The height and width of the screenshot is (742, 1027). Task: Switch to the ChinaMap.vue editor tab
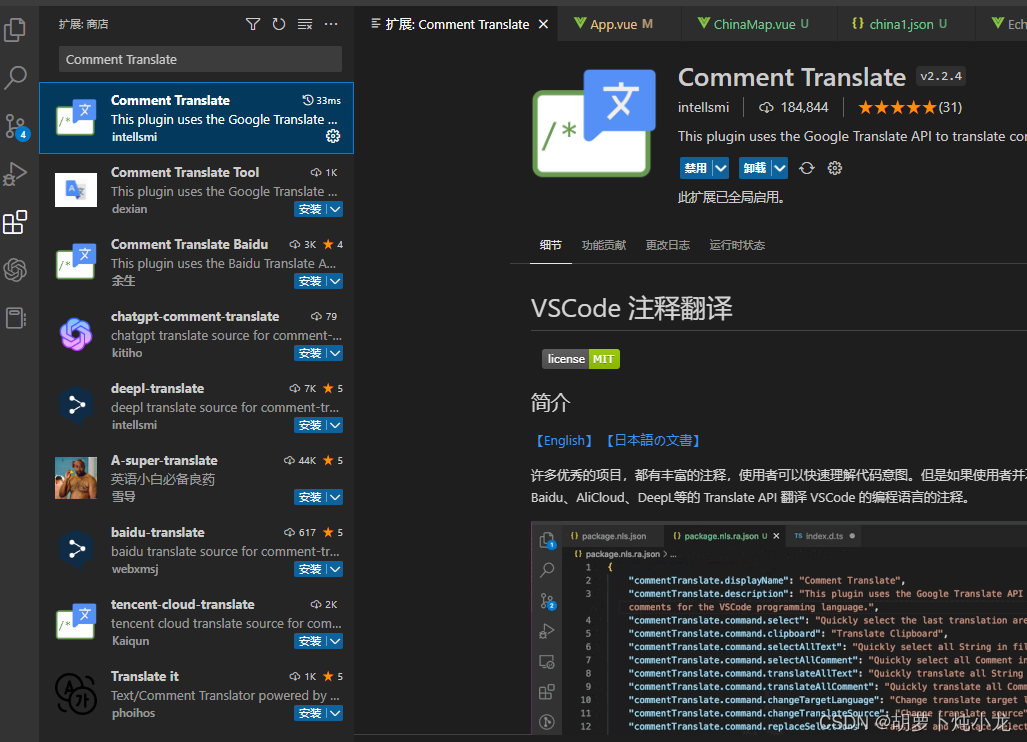tap(759, 24)
